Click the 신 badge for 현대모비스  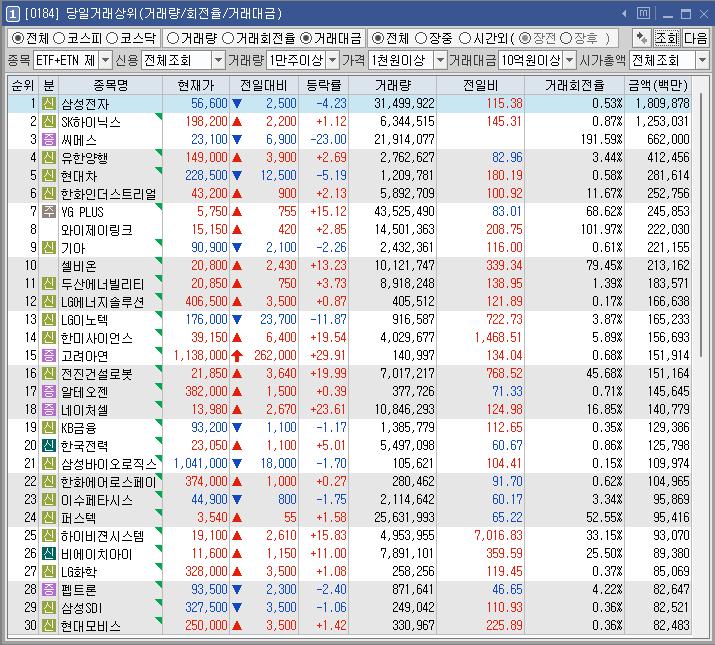click(x=49, y=625)
